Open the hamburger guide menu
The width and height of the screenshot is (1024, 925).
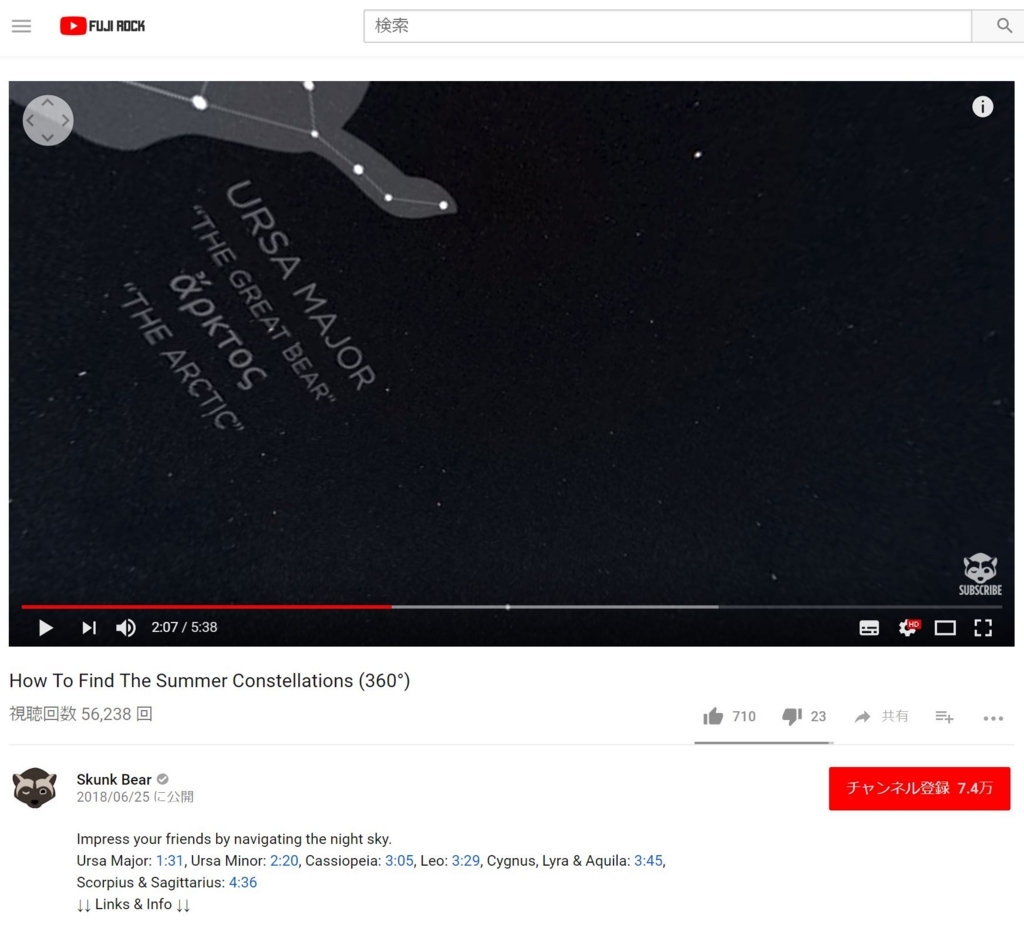[22, 26]
